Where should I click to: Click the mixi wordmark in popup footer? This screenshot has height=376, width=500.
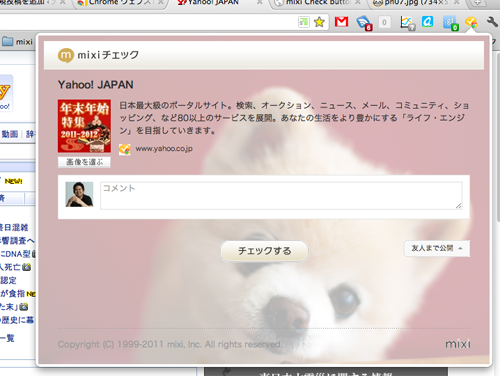(458, 344)
